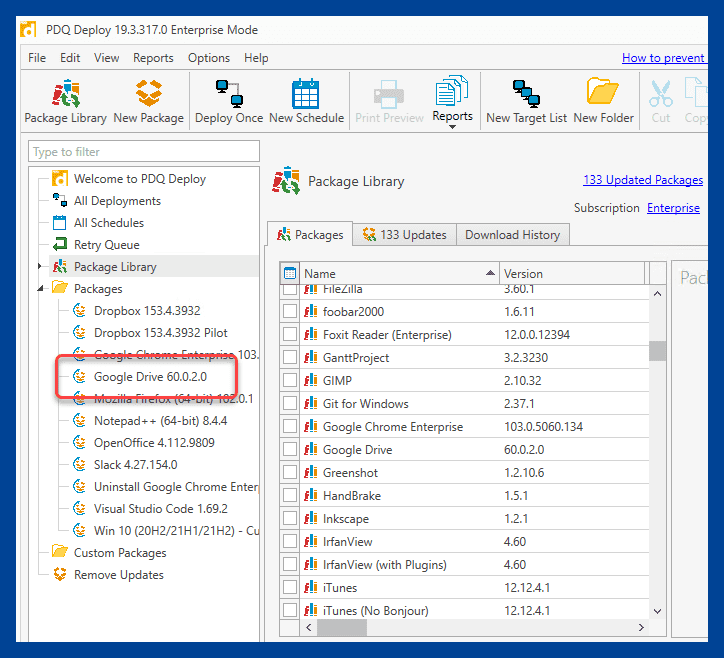Image resolution: width=724 pixels, height=658 pixels.
Task: Switch to the Download History tab
Action: (x=513, y=235)
